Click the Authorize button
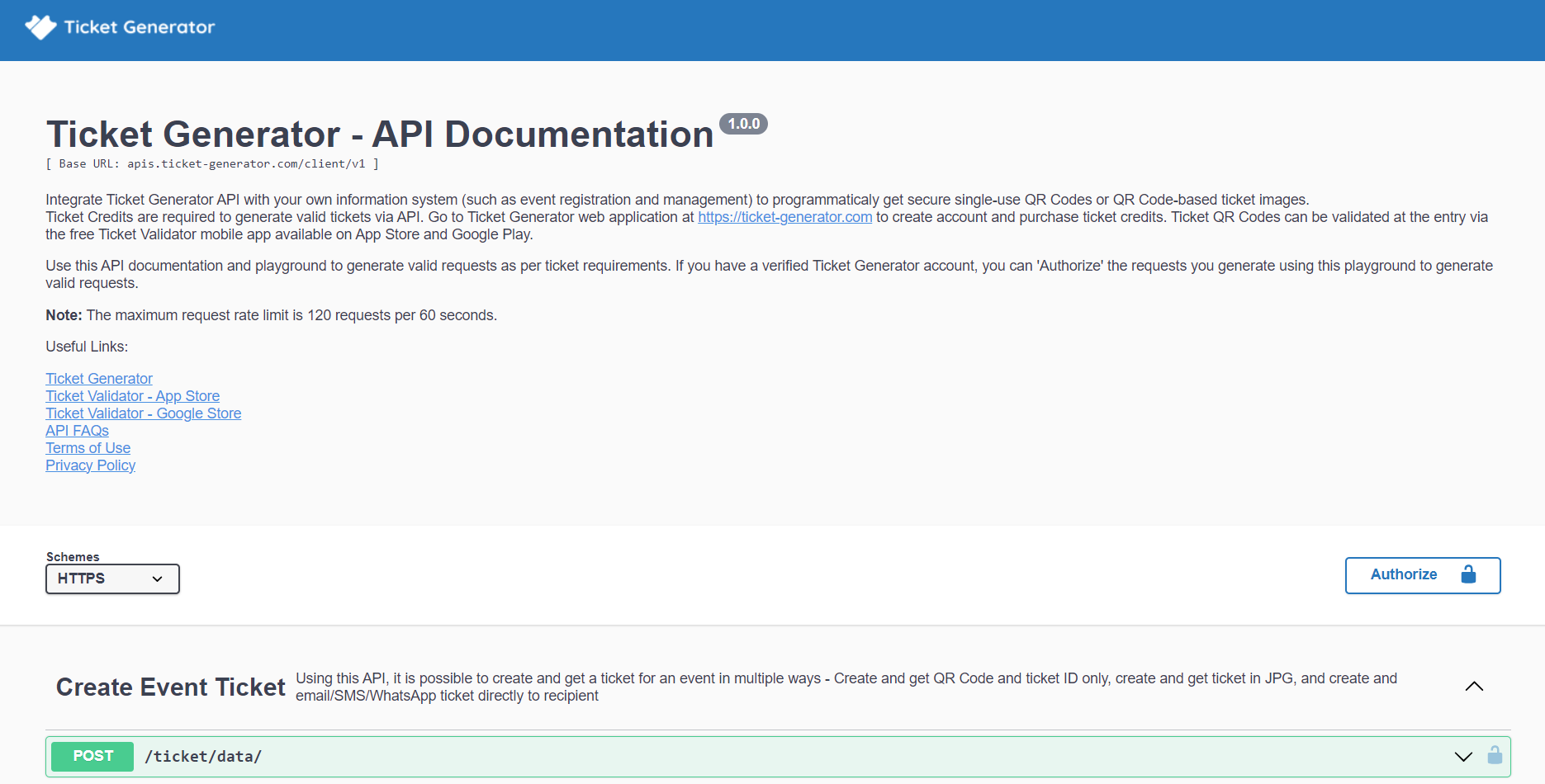 click(1423, 575)
